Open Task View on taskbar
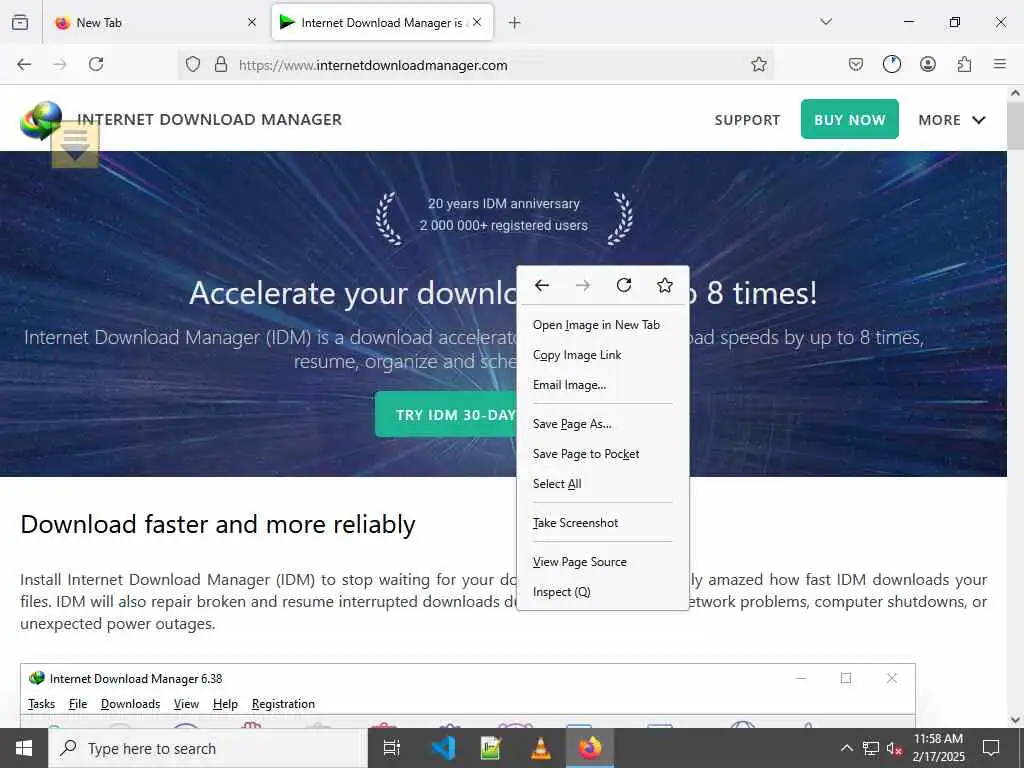Viewport: 1024px width, 768px height. [391, 748]
